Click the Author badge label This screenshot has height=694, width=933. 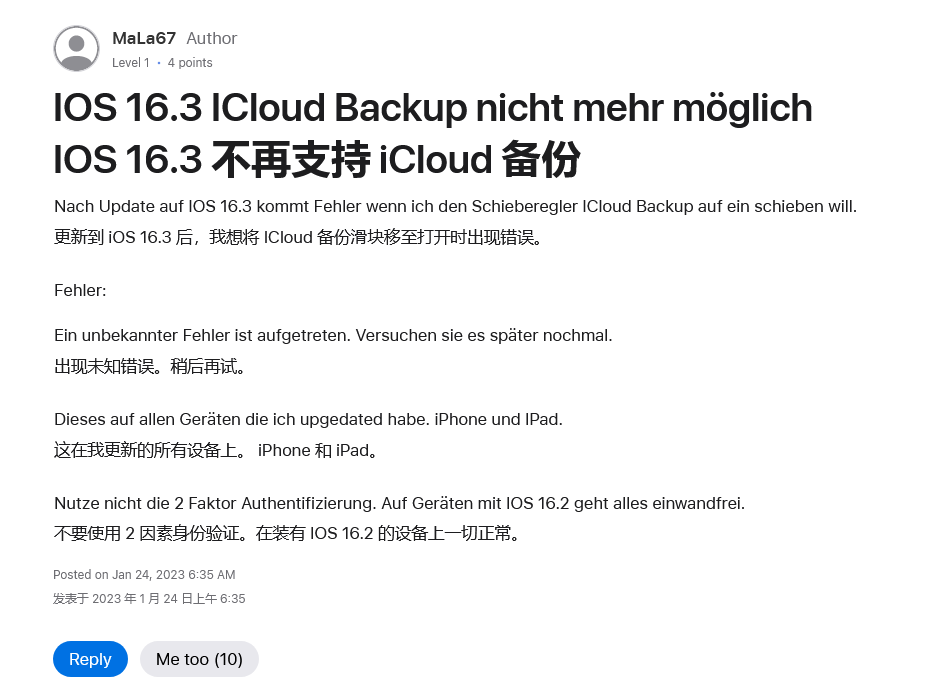(x=212, y=38)
